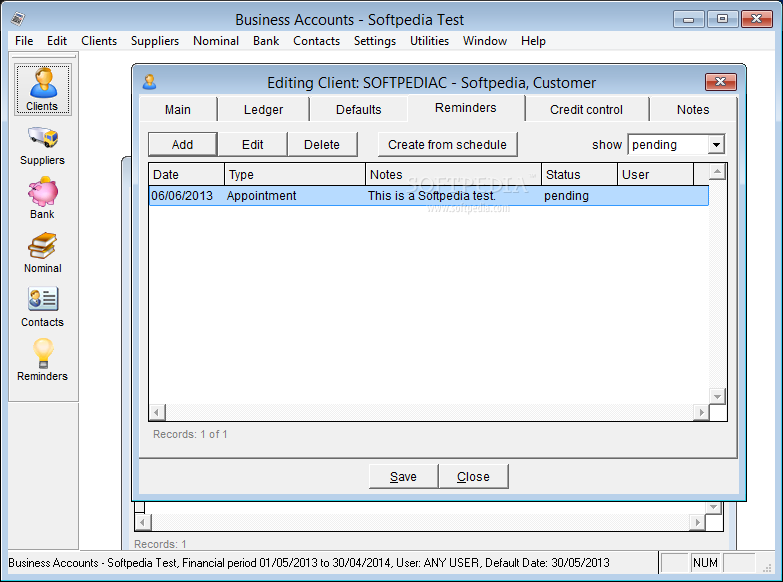The height and width of the screenshot is (582, 783).
Task: Sort by the User column header
Action: pos(655,174)
